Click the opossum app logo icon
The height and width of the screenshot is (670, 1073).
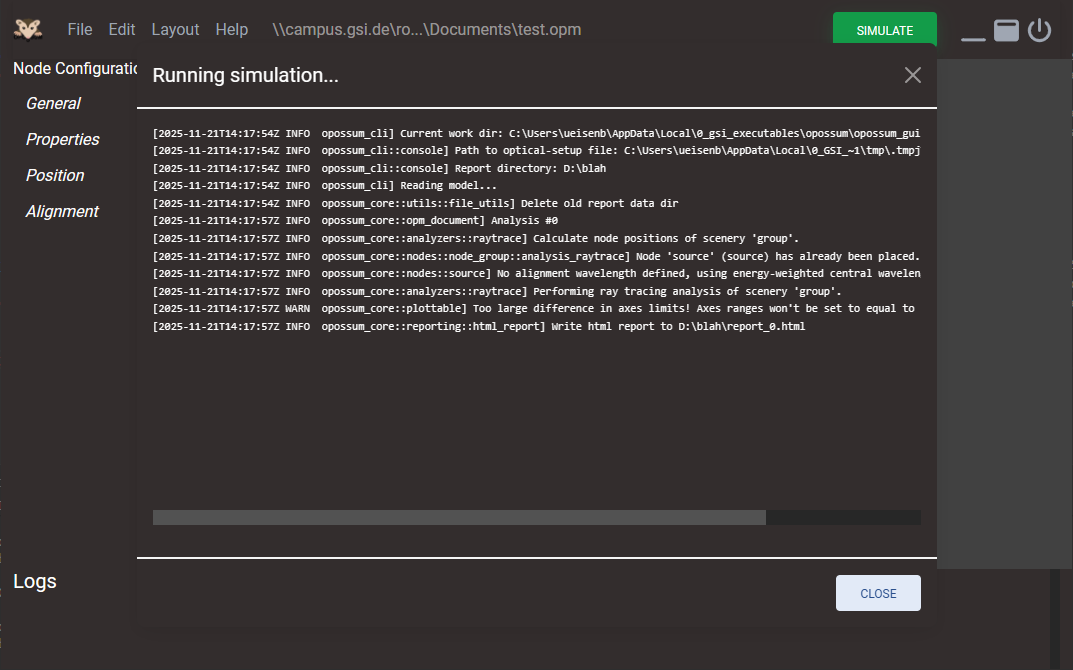pos(28,29)
